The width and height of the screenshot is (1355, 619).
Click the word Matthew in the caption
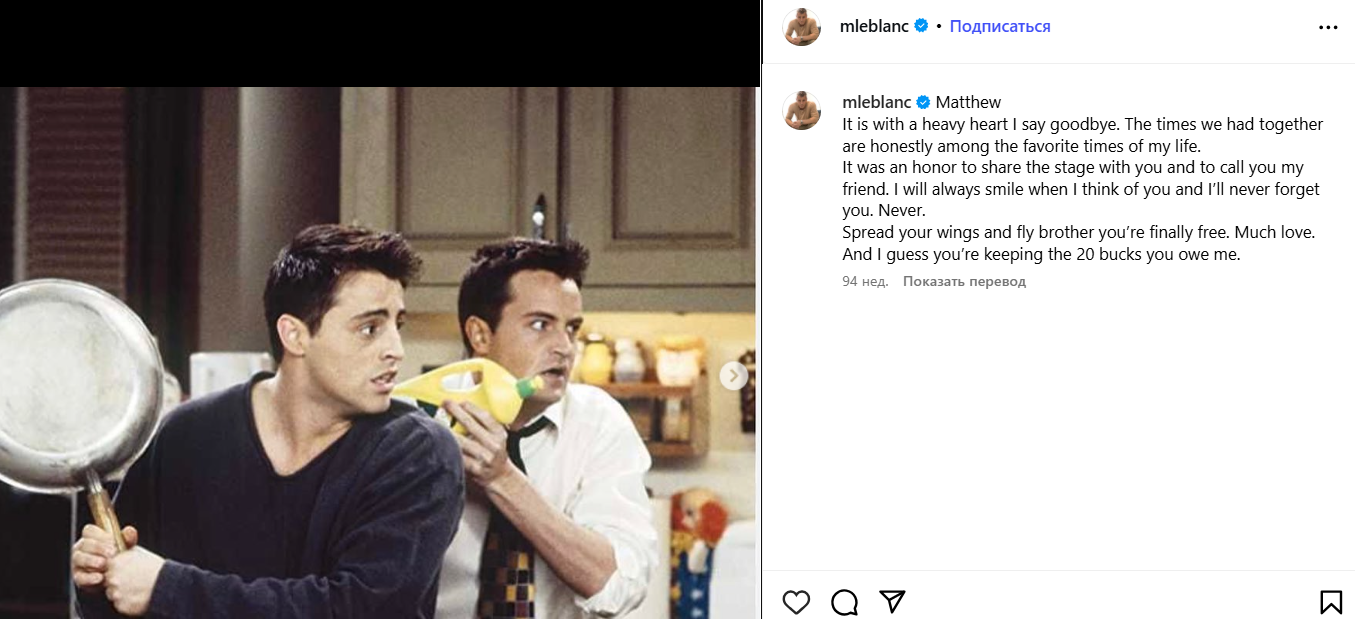(968, 102)
